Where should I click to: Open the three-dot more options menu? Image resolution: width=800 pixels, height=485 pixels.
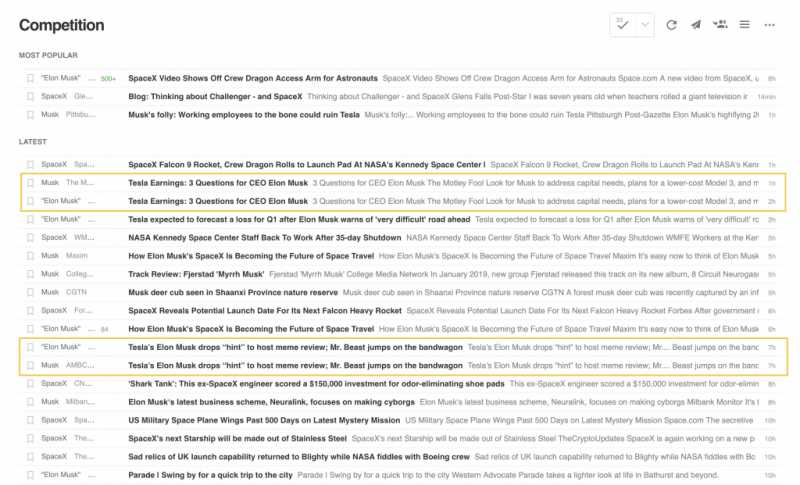click(x=769, y=25)
